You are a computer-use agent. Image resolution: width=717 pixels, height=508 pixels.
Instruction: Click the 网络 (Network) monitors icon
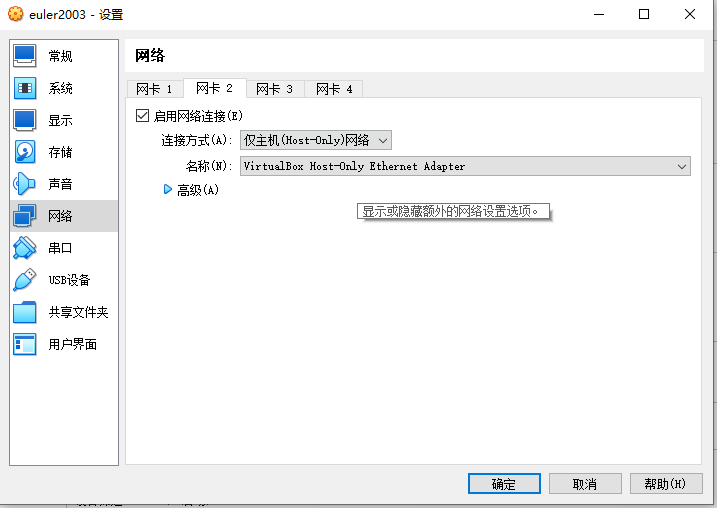[25, 216]
